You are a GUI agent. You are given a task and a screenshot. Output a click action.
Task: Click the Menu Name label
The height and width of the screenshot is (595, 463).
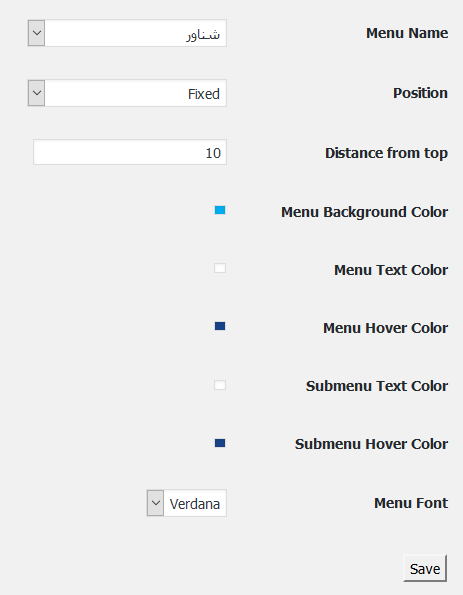pyautogui.click(x=407, y=33)
